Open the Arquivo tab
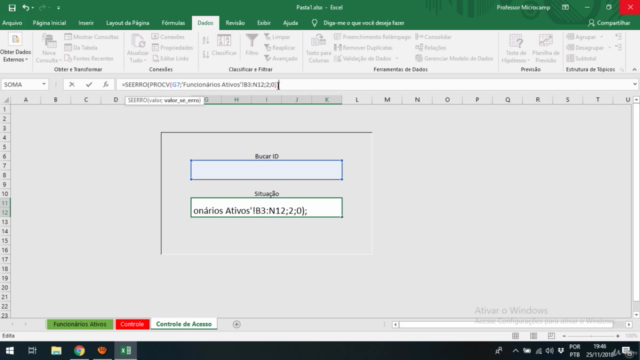This screenshot has height=360, width=640. click(12, 23)
